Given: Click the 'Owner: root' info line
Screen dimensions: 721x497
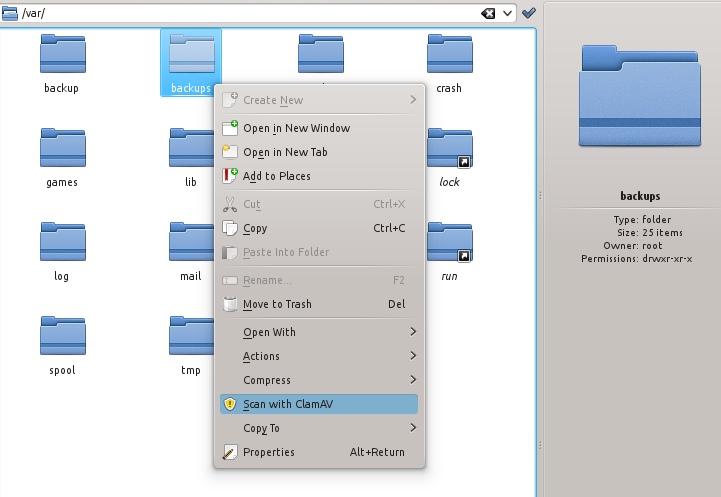Looking at the screenshot, I should pyautogui.click(x=633, y=246).
